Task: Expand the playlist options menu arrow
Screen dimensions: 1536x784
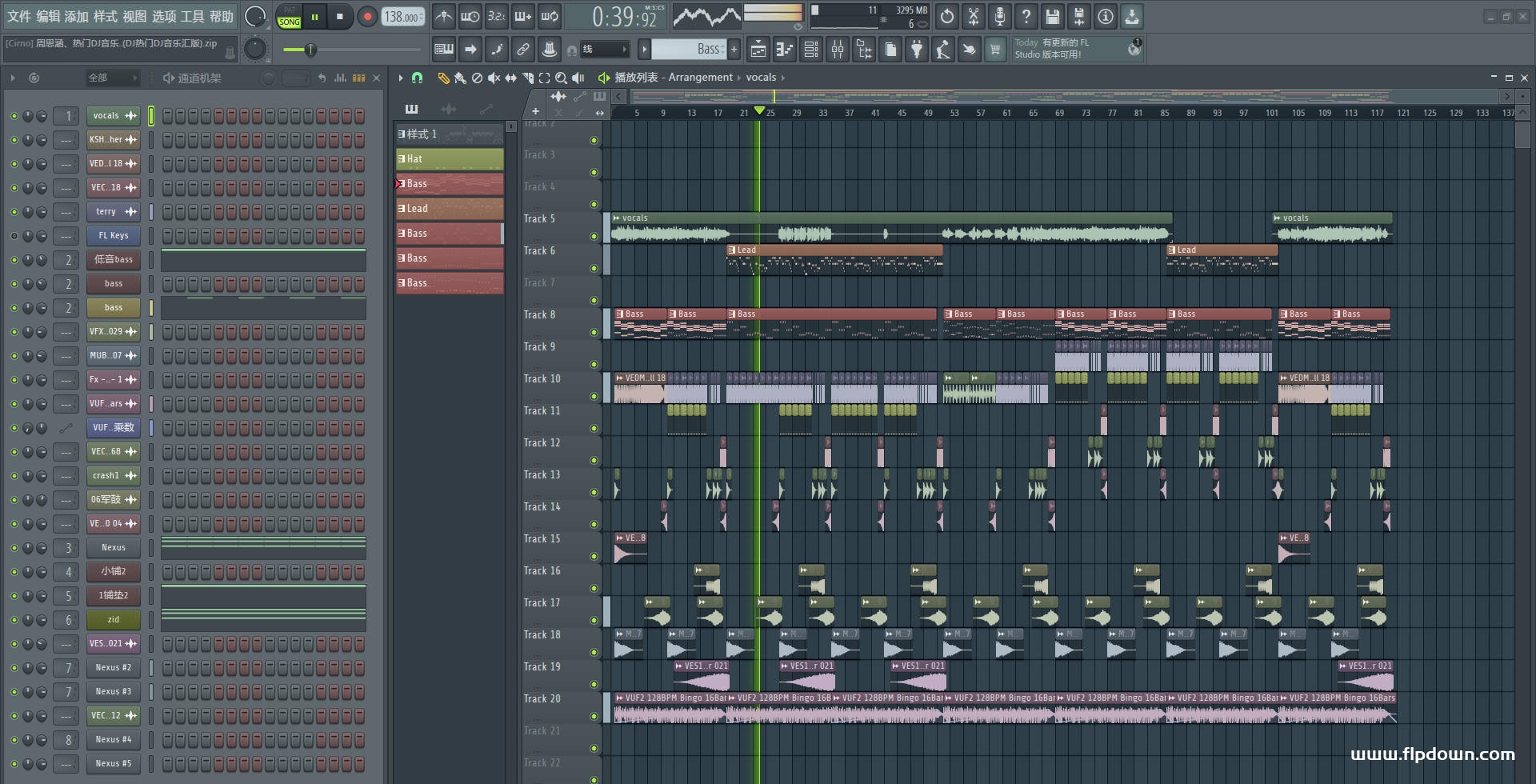Action: coord(401,78)
